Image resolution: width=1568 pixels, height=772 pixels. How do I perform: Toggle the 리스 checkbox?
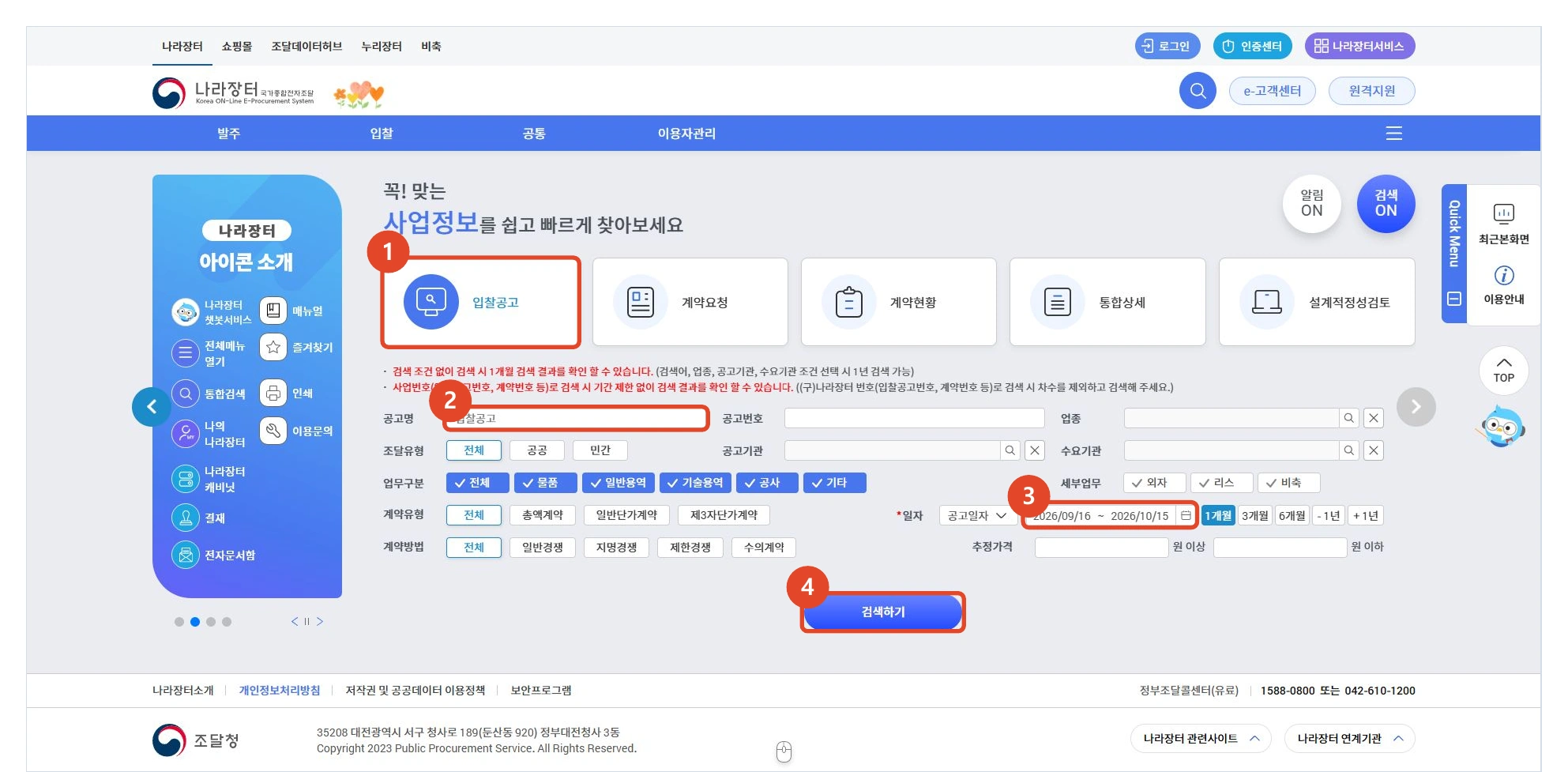(x=1222, y=483)
